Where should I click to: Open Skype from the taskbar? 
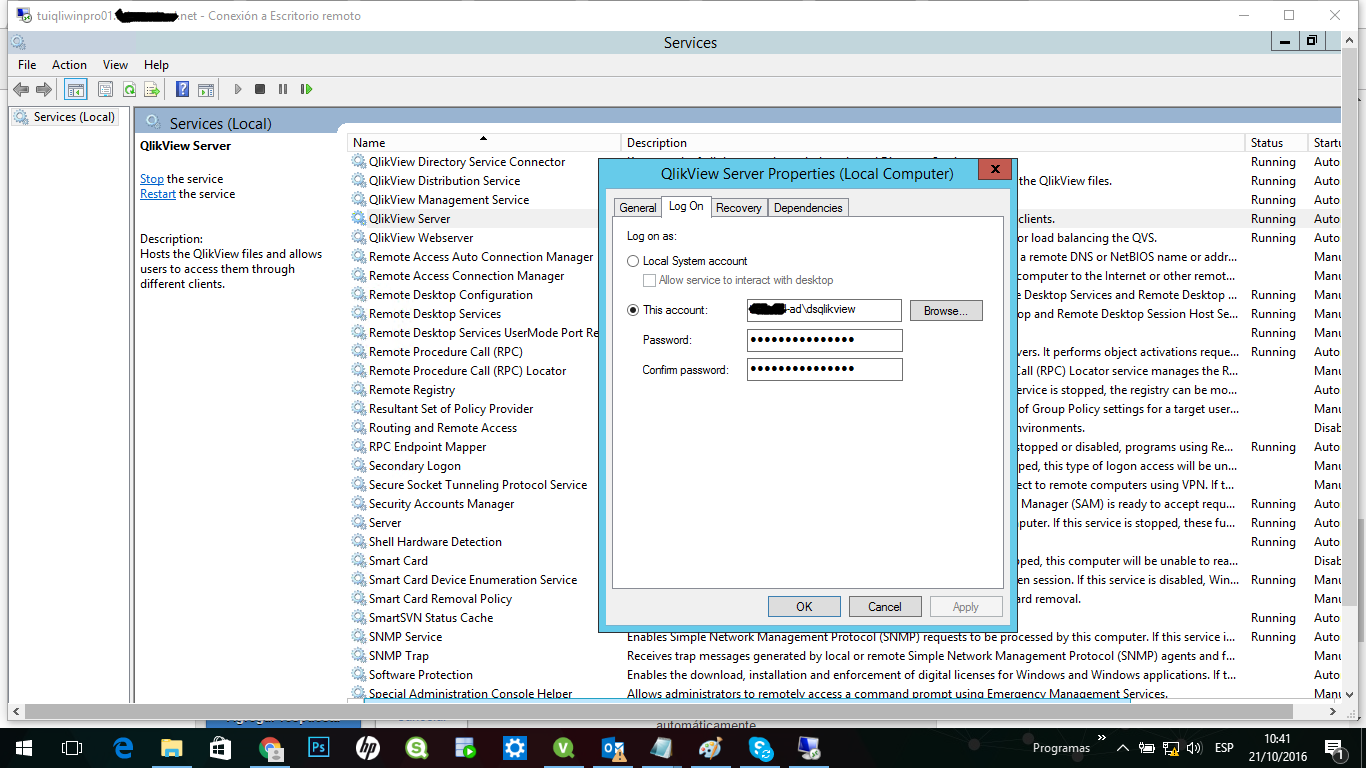tap(760, 748)
